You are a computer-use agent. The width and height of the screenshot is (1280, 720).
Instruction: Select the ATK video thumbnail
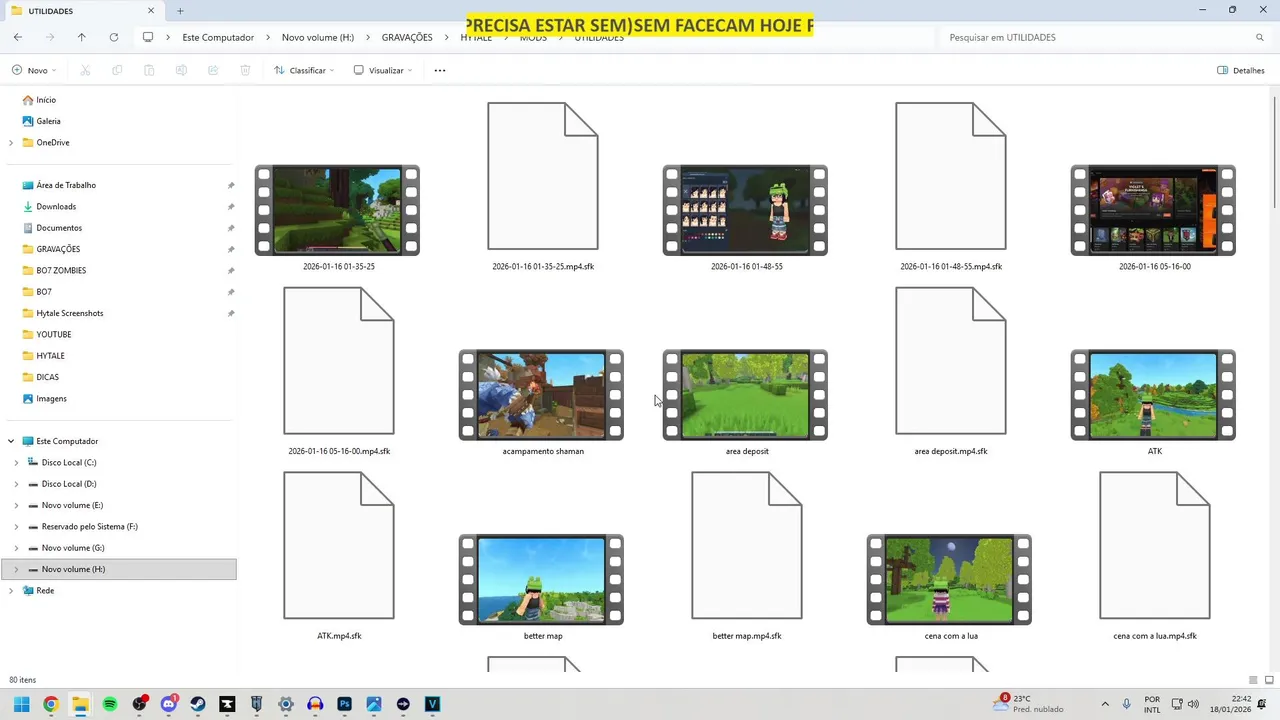click(x=1153, y=395)
